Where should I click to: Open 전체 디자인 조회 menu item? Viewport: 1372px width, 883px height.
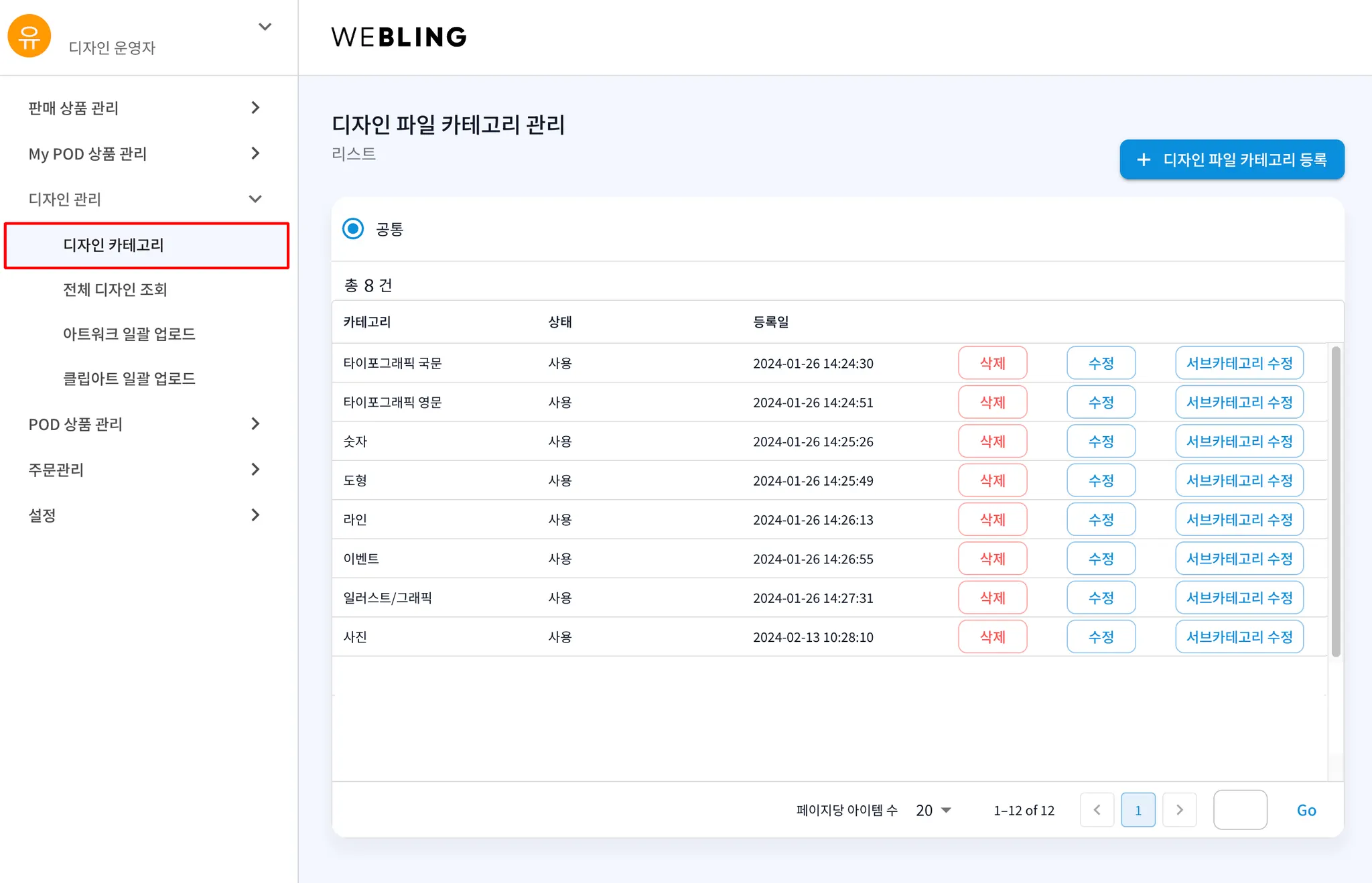point(115,289)
